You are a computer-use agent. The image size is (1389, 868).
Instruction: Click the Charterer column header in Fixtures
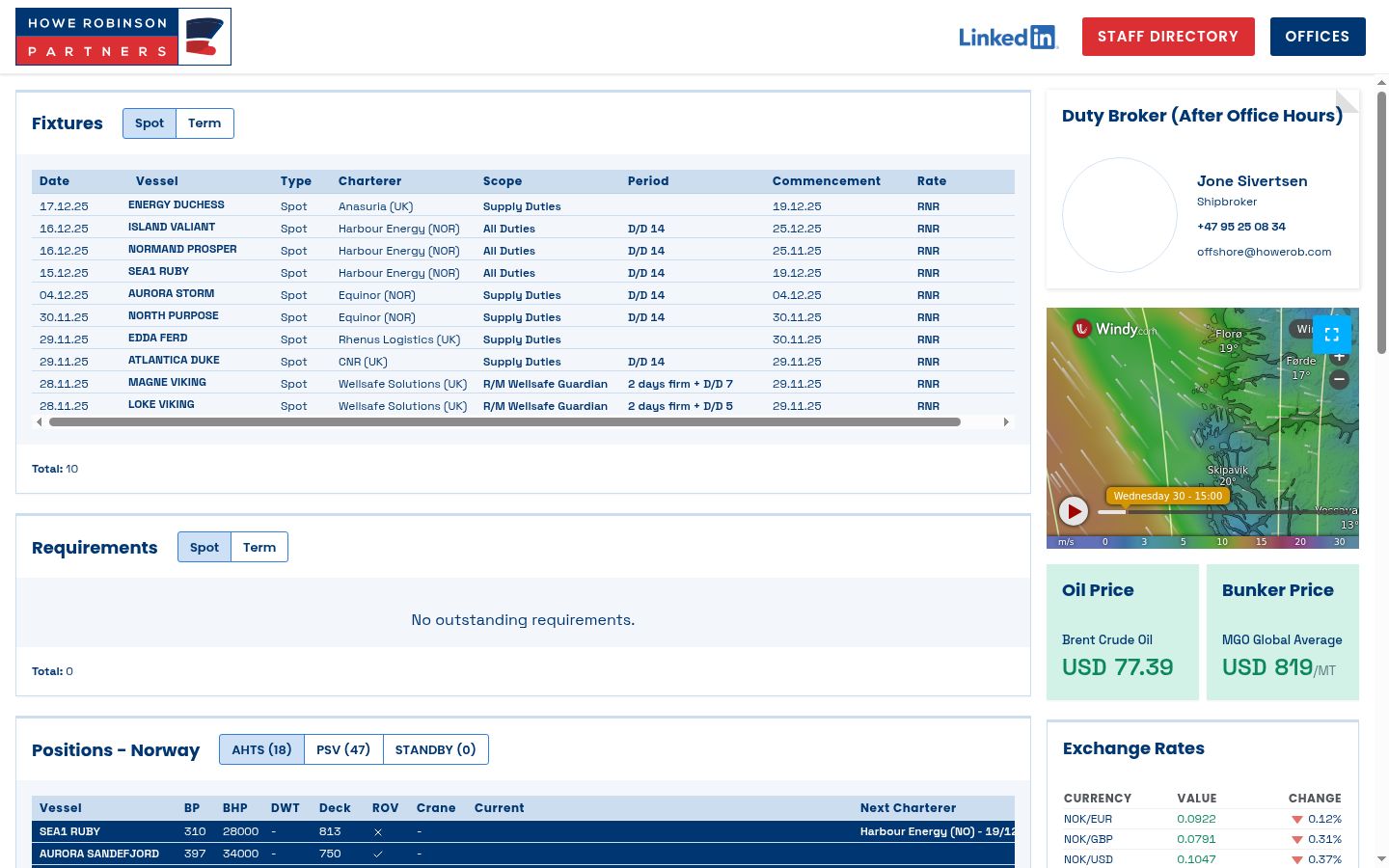(369, 181)
